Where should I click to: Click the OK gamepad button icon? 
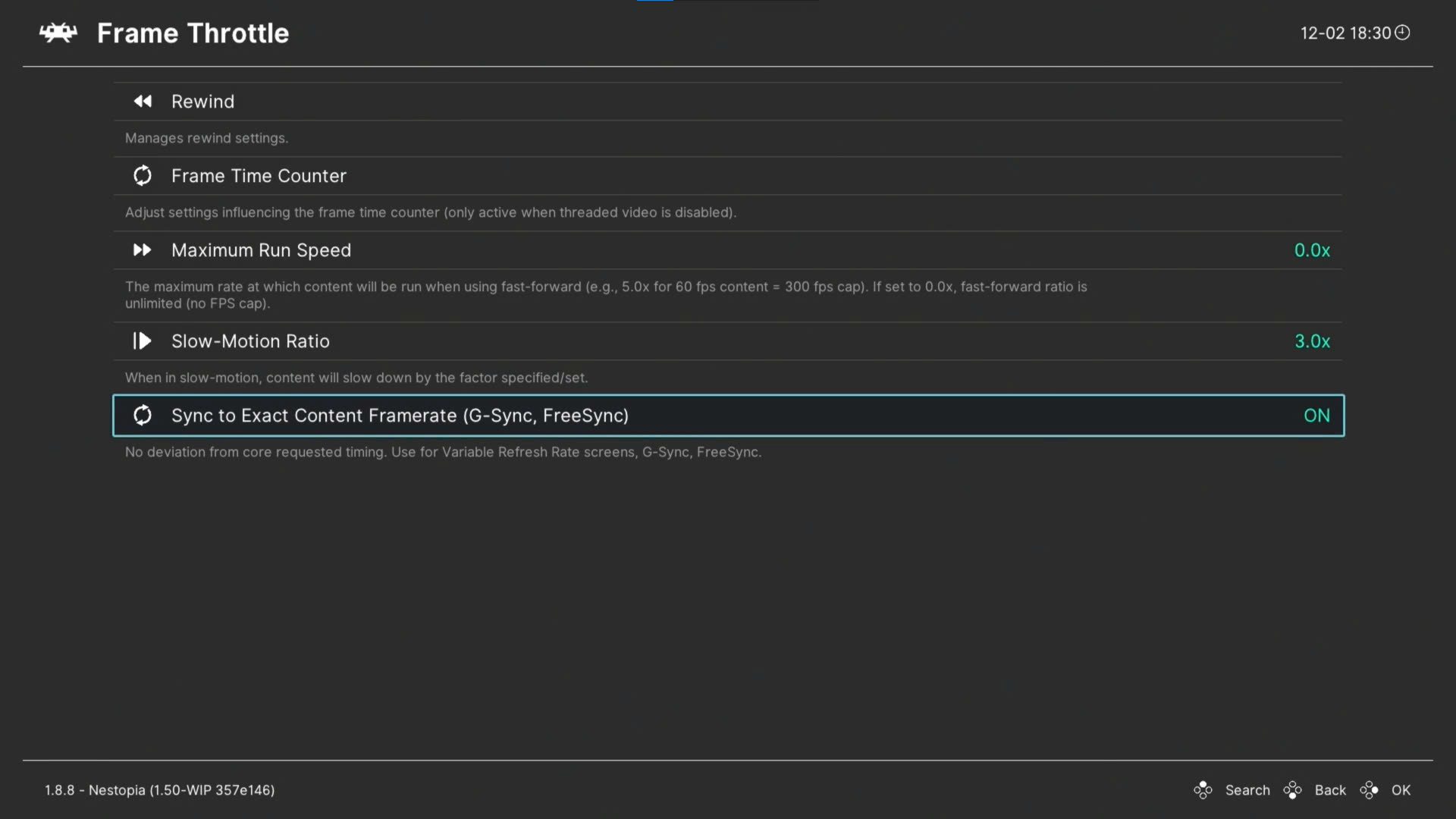(x=1369, y=790)
